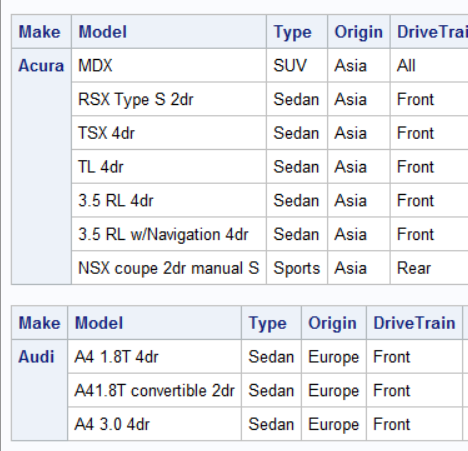Select the All drivetrain cell for MDX
The image size is (468, 451).
[x=429, y=65]
